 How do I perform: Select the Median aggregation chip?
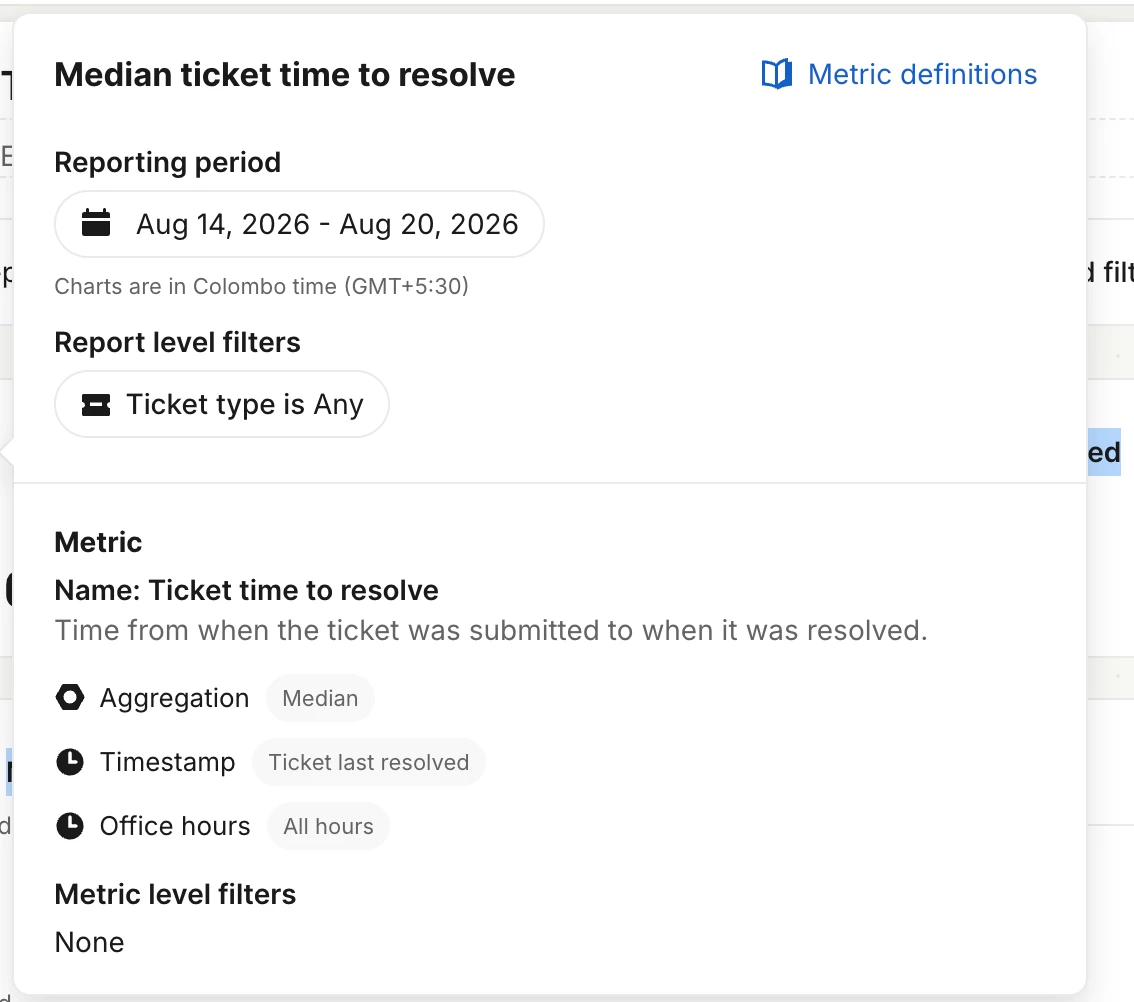point(320,698)
